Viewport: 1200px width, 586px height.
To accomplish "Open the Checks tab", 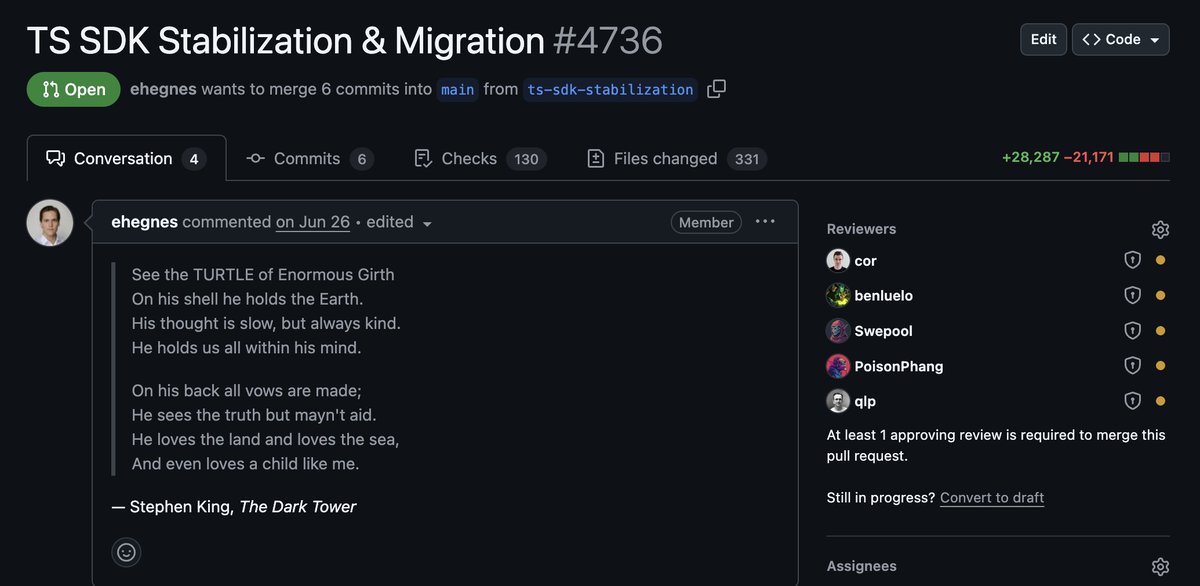I will click(480, 158).
